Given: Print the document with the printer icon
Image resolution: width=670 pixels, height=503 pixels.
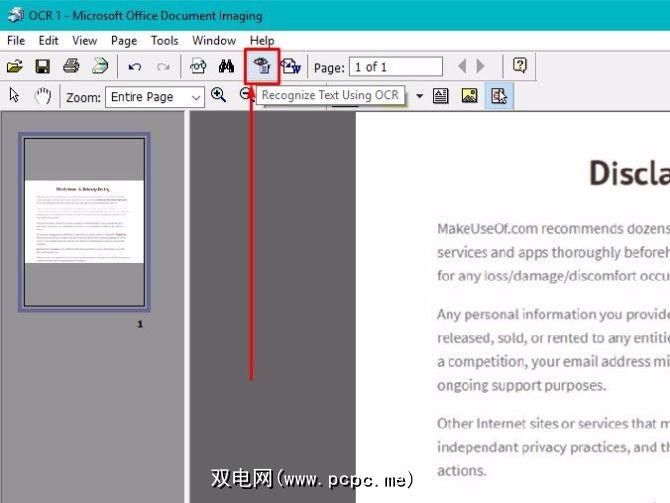Looking at the screenshot, I should 71,66.
